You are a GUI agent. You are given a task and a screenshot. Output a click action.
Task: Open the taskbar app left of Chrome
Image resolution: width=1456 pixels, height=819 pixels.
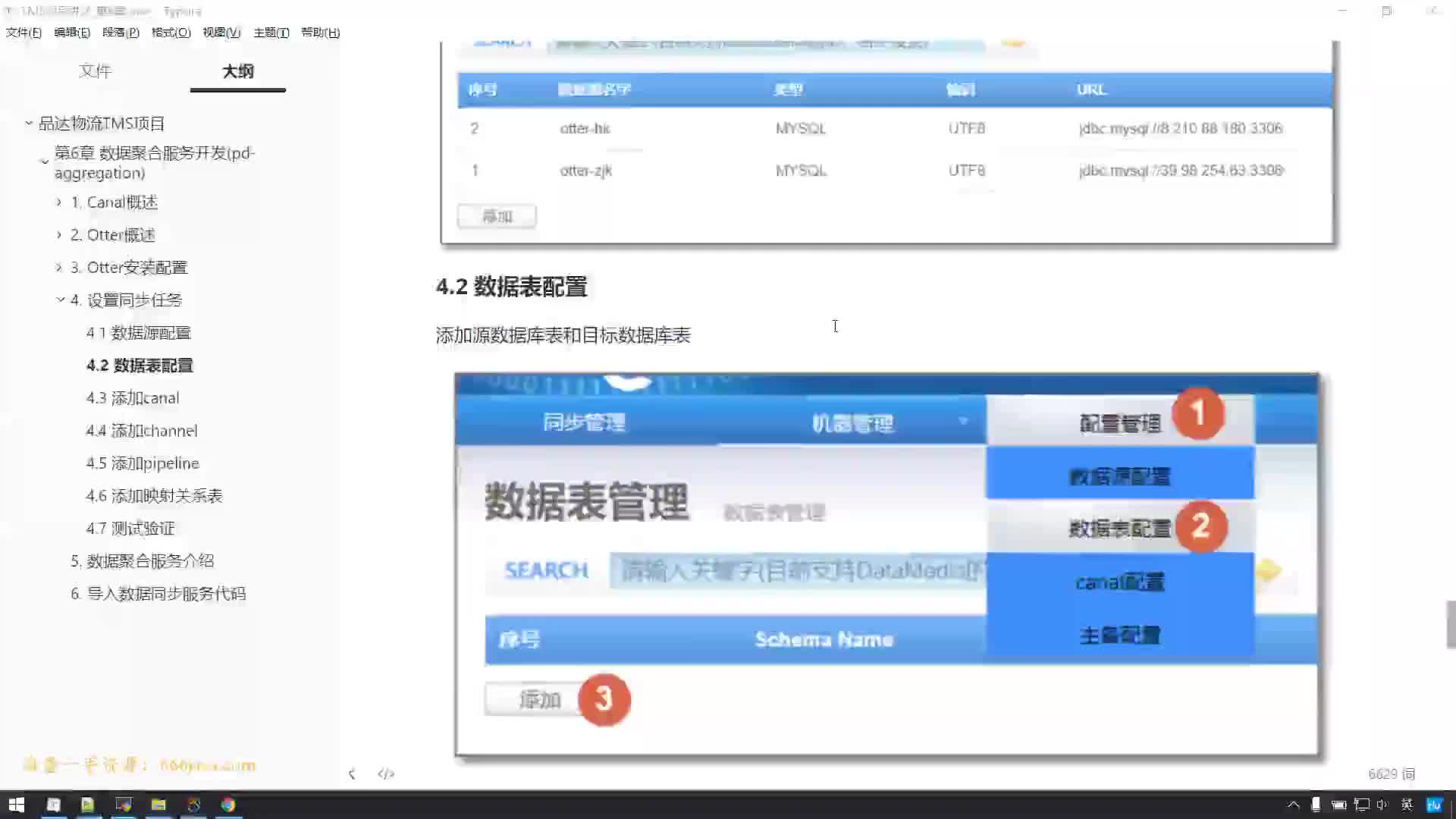[193, 805]
